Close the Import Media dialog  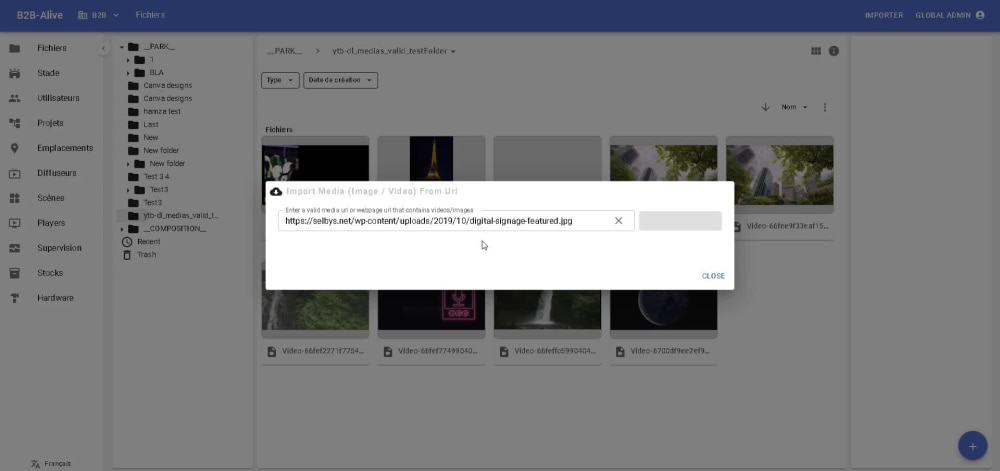click(x=713, y=276)
